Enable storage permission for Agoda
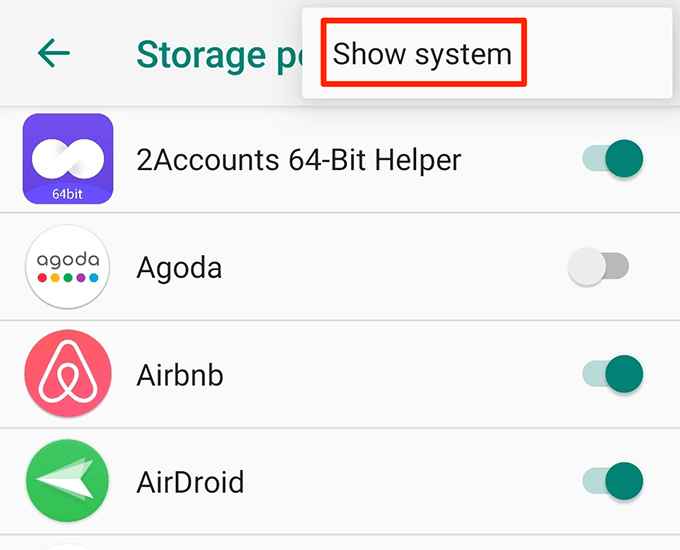This screenshot has height=550, width=680. point(598,266)
